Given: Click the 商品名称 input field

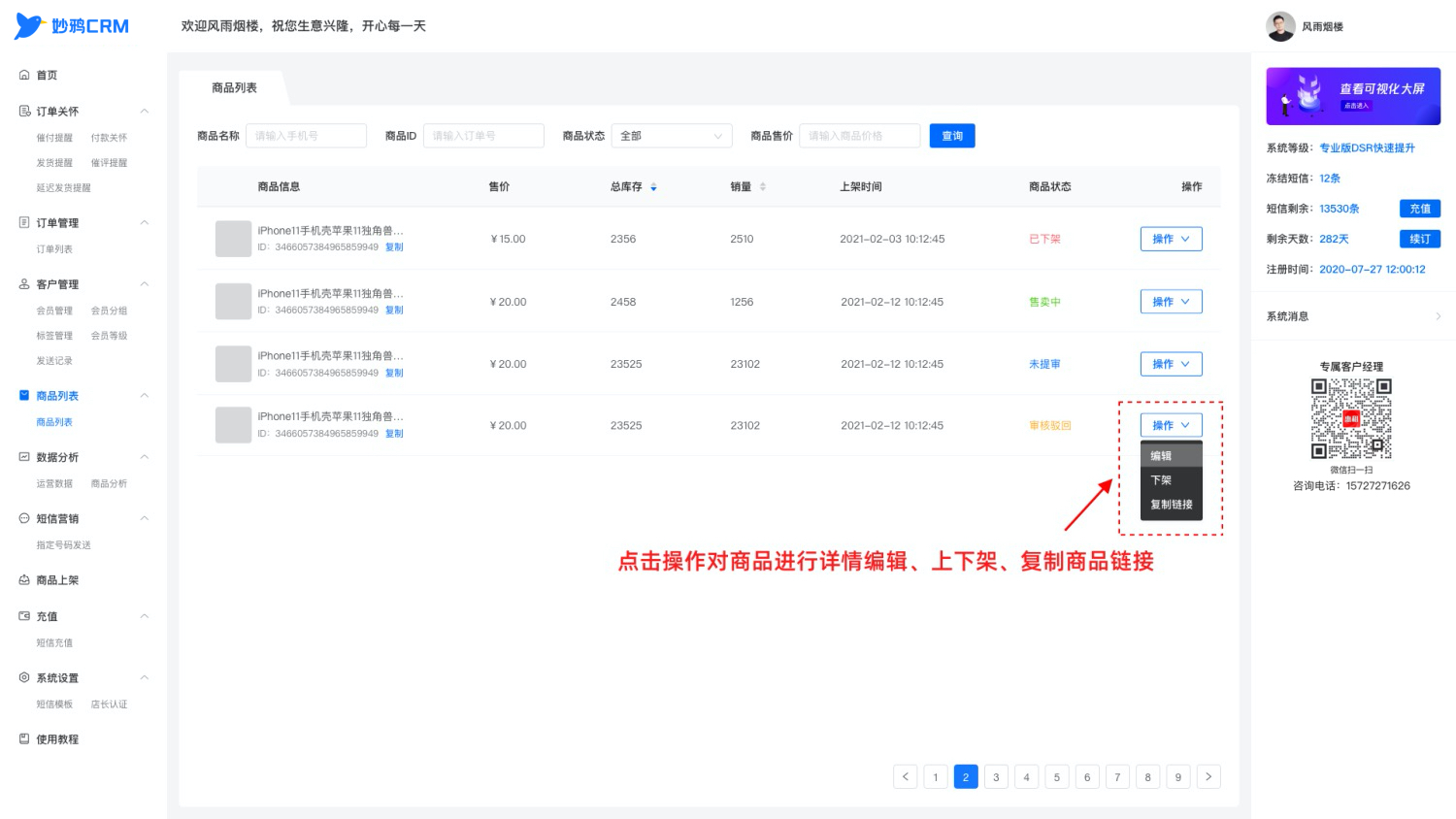Looking at the screenshot, I should 306,136.
